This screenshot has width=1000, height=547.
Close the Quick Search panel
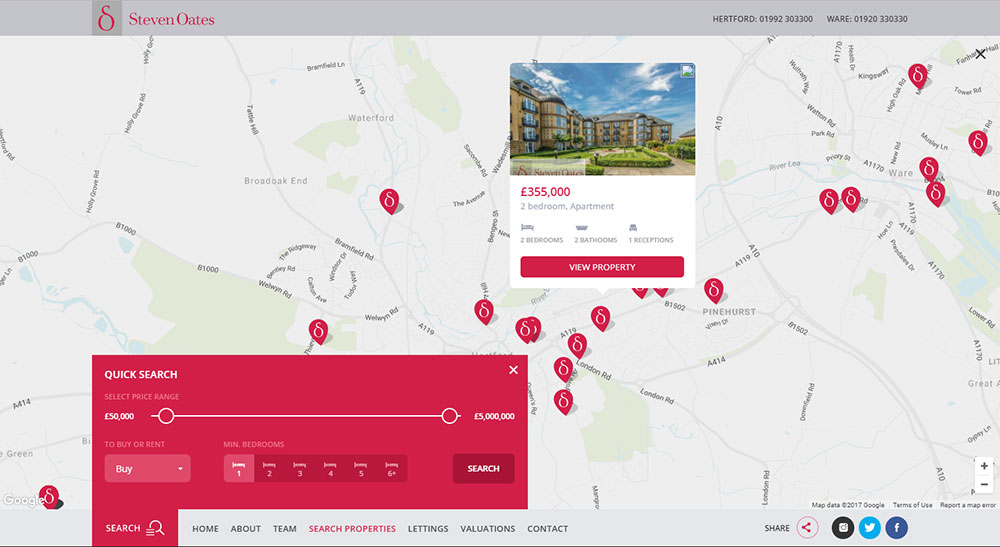513,370
